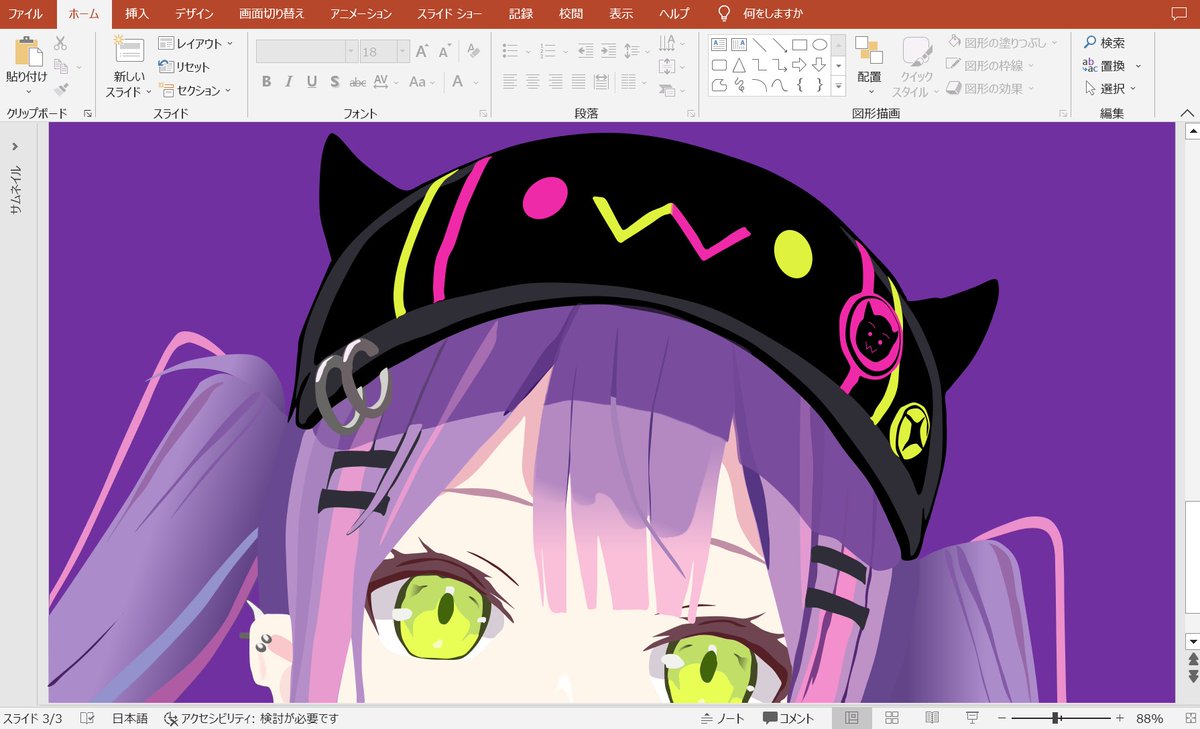Click the Reset (リセット) slide button
The image size is (1200, 729).
tap(185, 67)
